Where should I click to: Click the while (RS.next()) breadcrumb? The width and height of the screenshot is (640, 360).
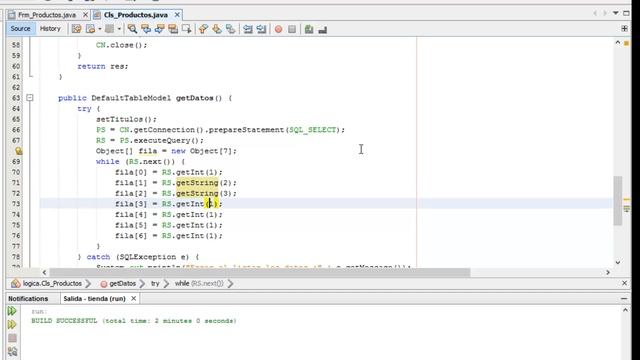pos(199,283)
